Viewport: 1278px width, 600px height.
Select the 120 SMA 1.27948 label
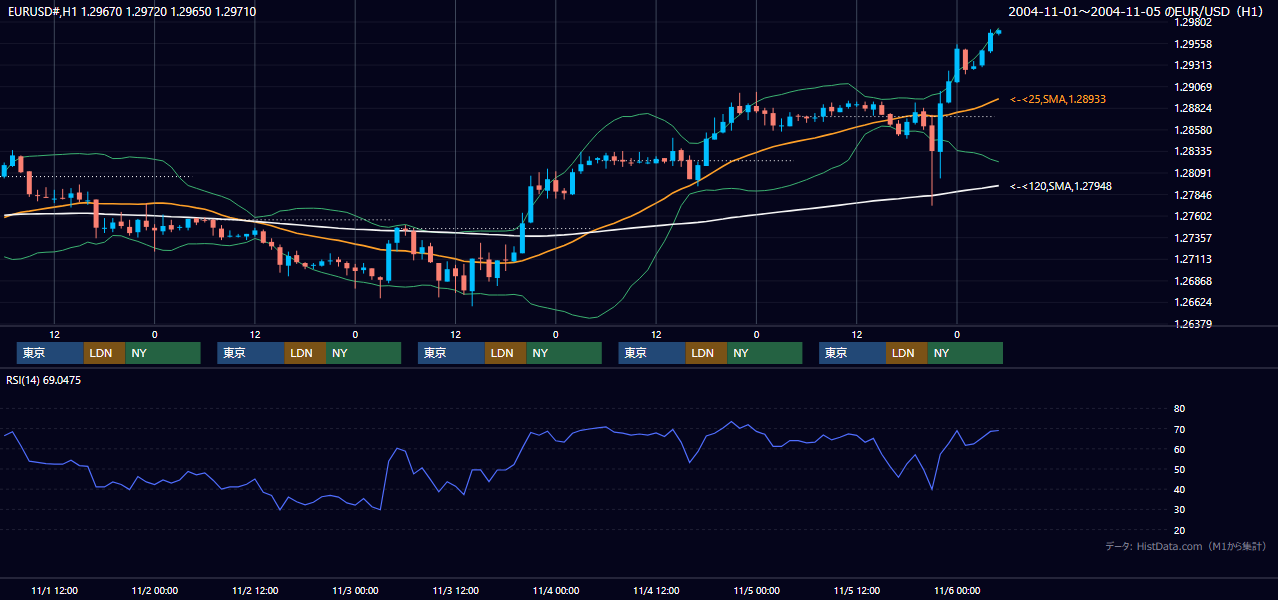[1060, 186]
